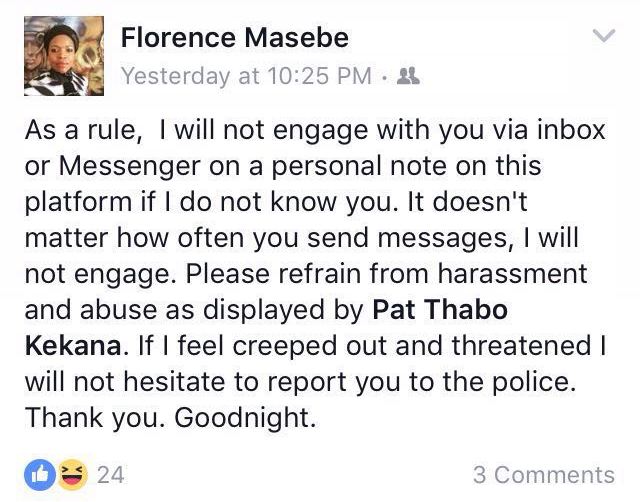
Task: Open the post's 'Yesterday at 10:25 PM' timestamp
Action: point(246,76)
